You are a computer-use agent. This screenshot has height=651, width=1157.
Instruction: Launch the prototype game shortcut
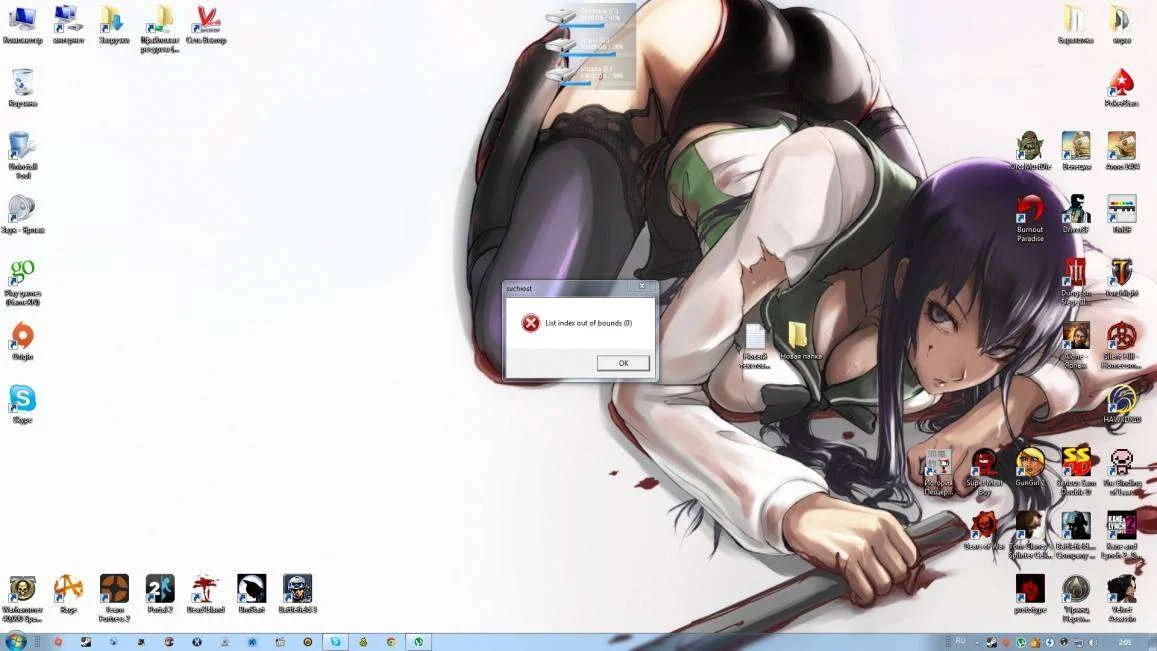click(1030, 593)
